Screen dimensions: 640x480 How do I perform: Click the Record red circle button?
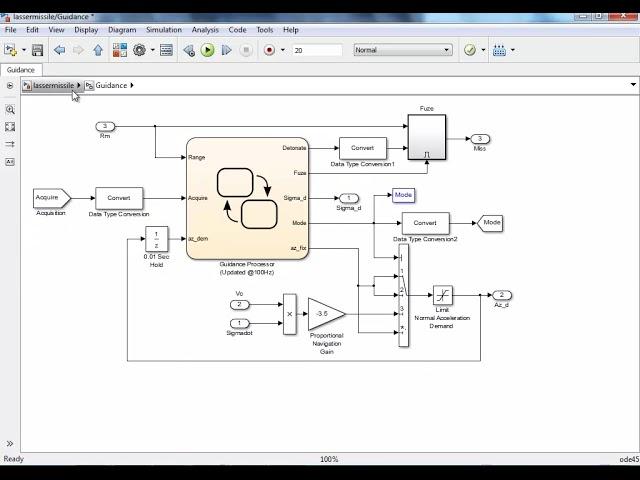(269, 50)
